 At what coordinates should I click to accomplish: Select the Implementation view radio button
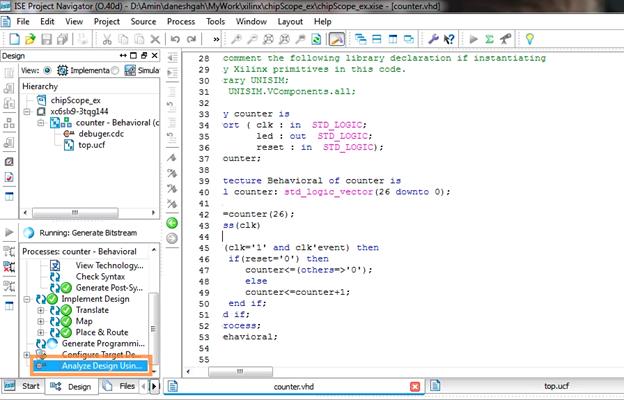coord(47,70)
